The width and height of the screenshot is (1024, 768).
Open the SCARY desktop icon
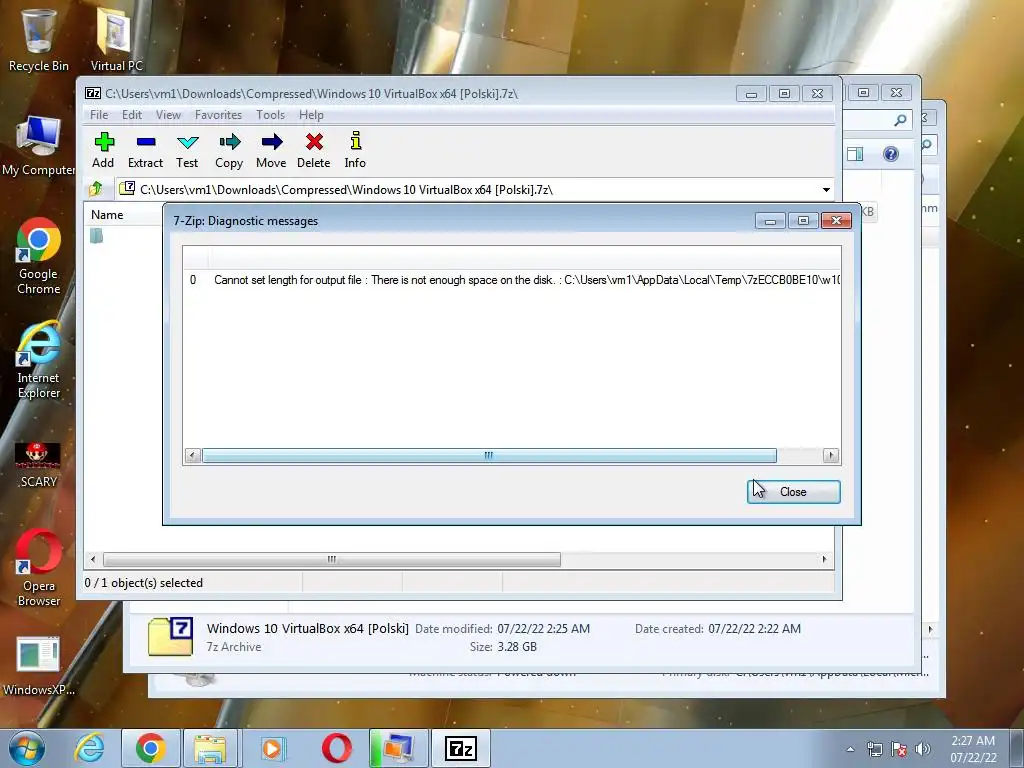(x=39, y=465)
